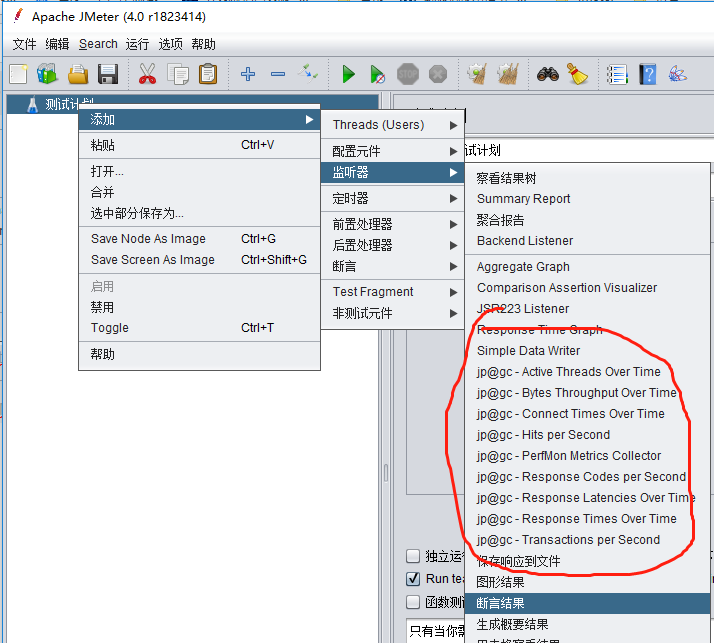714x643 pixels.
Task: Select jp@gc - Hits per Second
Action: [x=587, y=435]
